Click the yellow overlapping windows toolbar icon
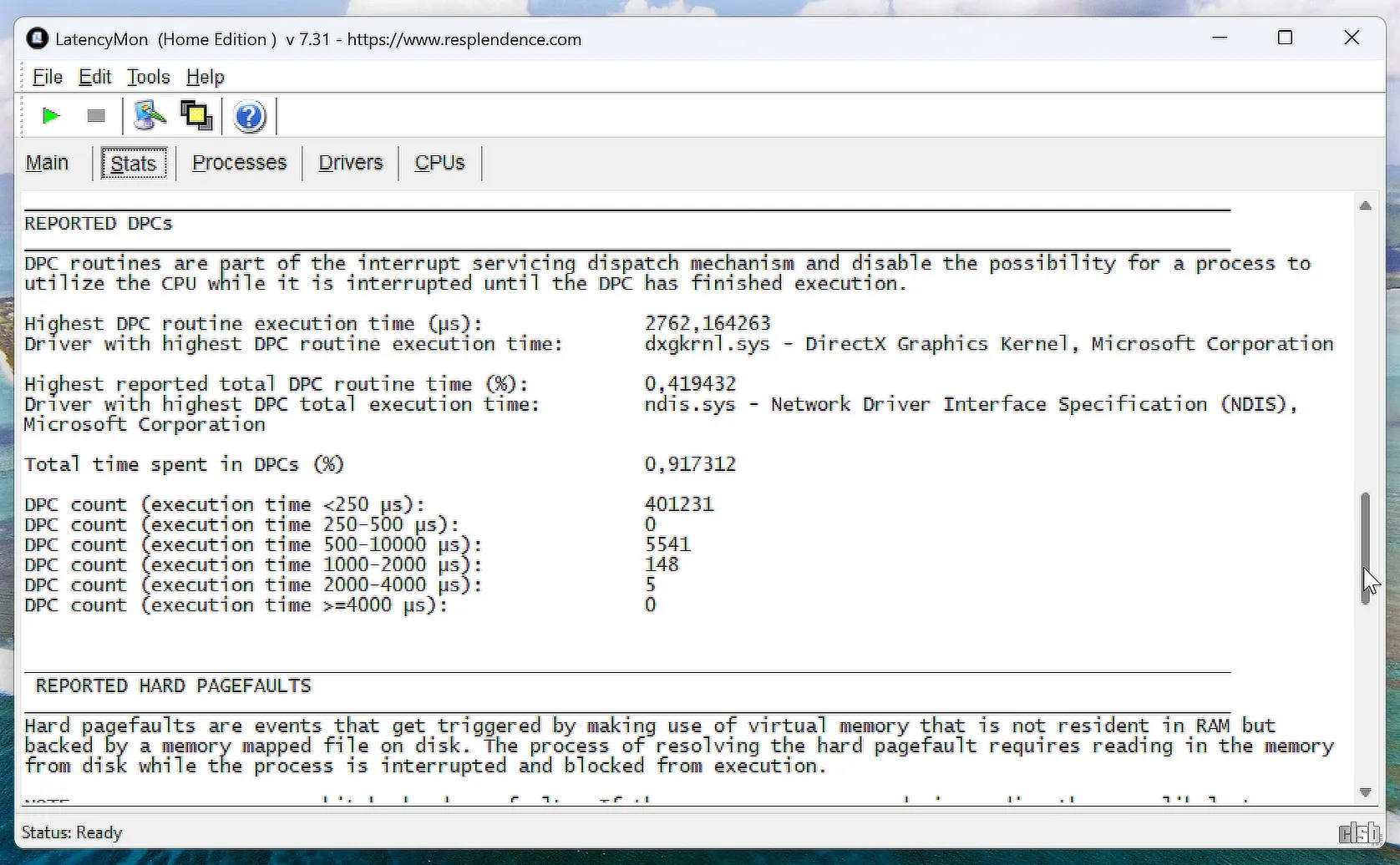The width and height of the screenshot is (1400, 865). pos(196,116)
